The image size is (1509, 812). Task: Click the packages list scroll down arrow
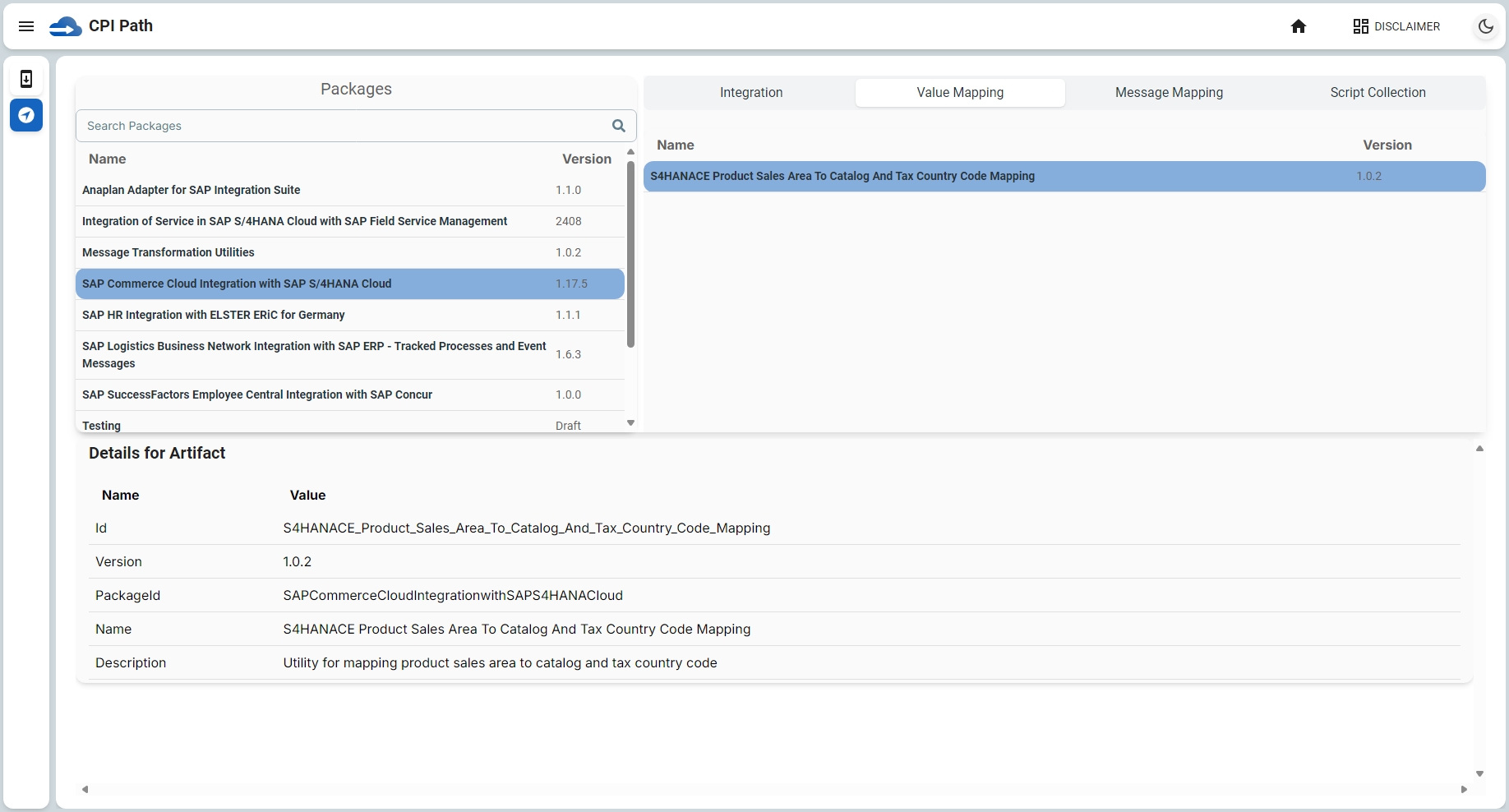[630, 423]
